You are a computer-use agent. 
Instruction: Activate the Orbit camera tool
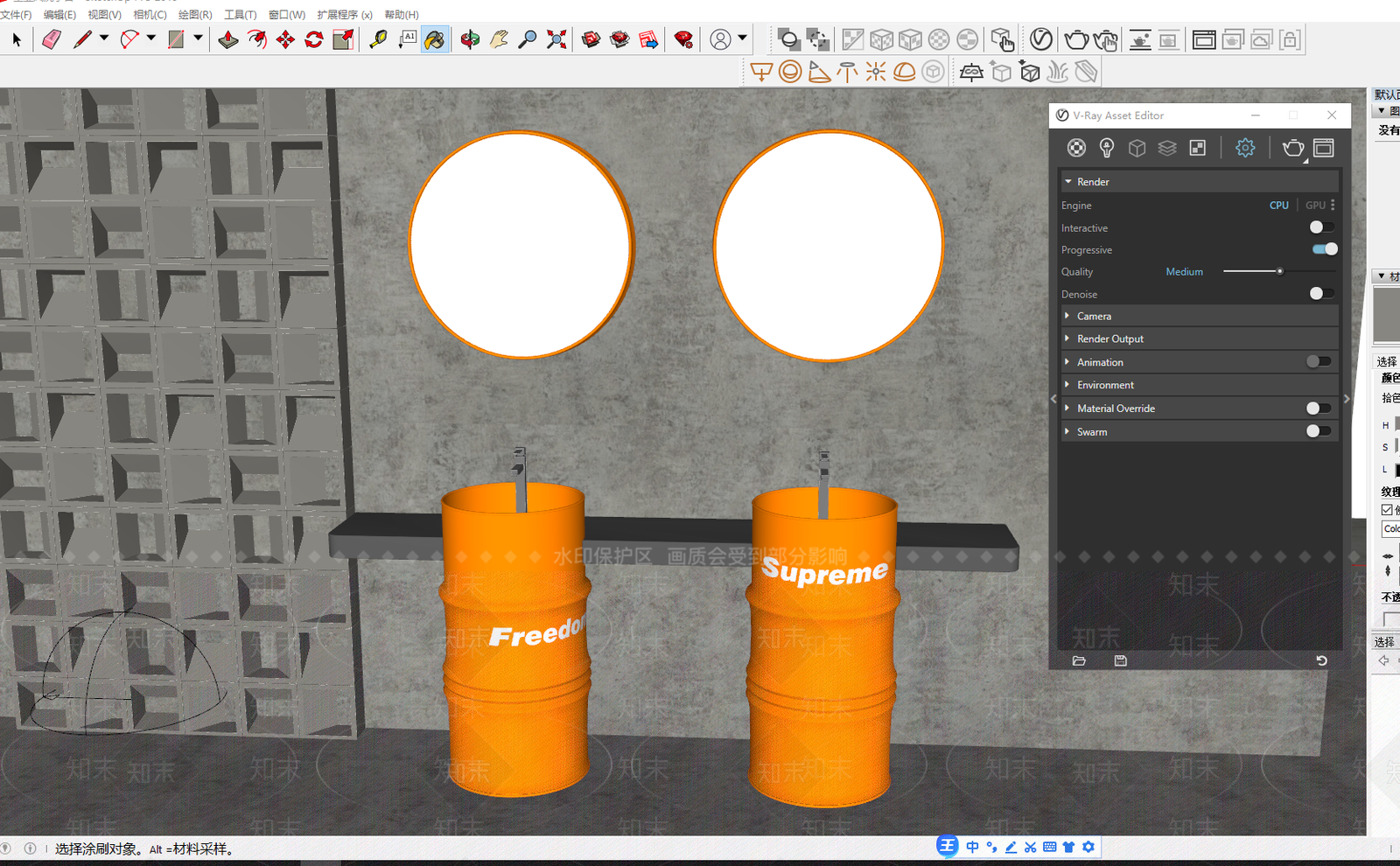coord(470,39)
